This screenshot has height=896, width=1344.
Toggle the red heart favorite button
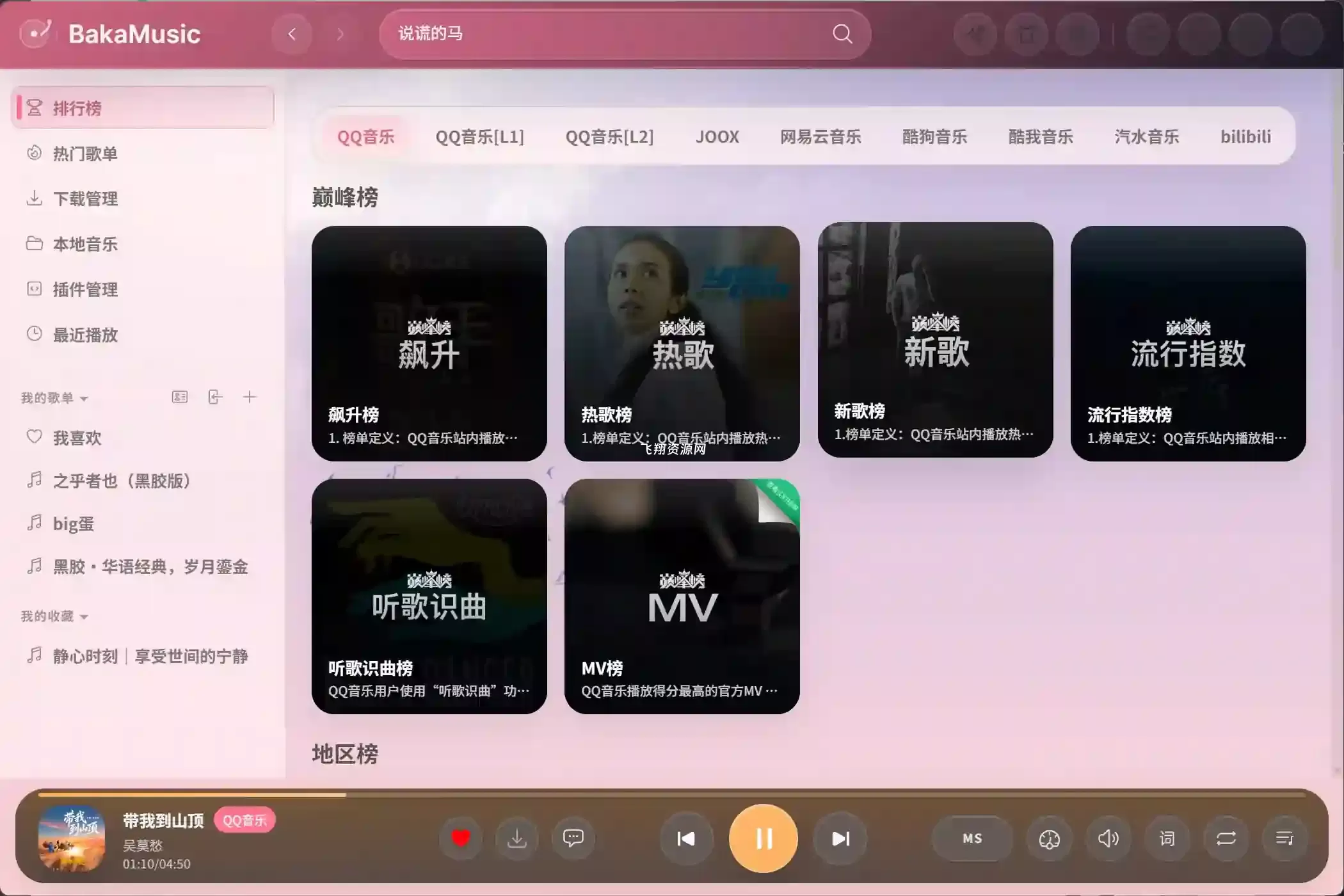pos(461,838)
